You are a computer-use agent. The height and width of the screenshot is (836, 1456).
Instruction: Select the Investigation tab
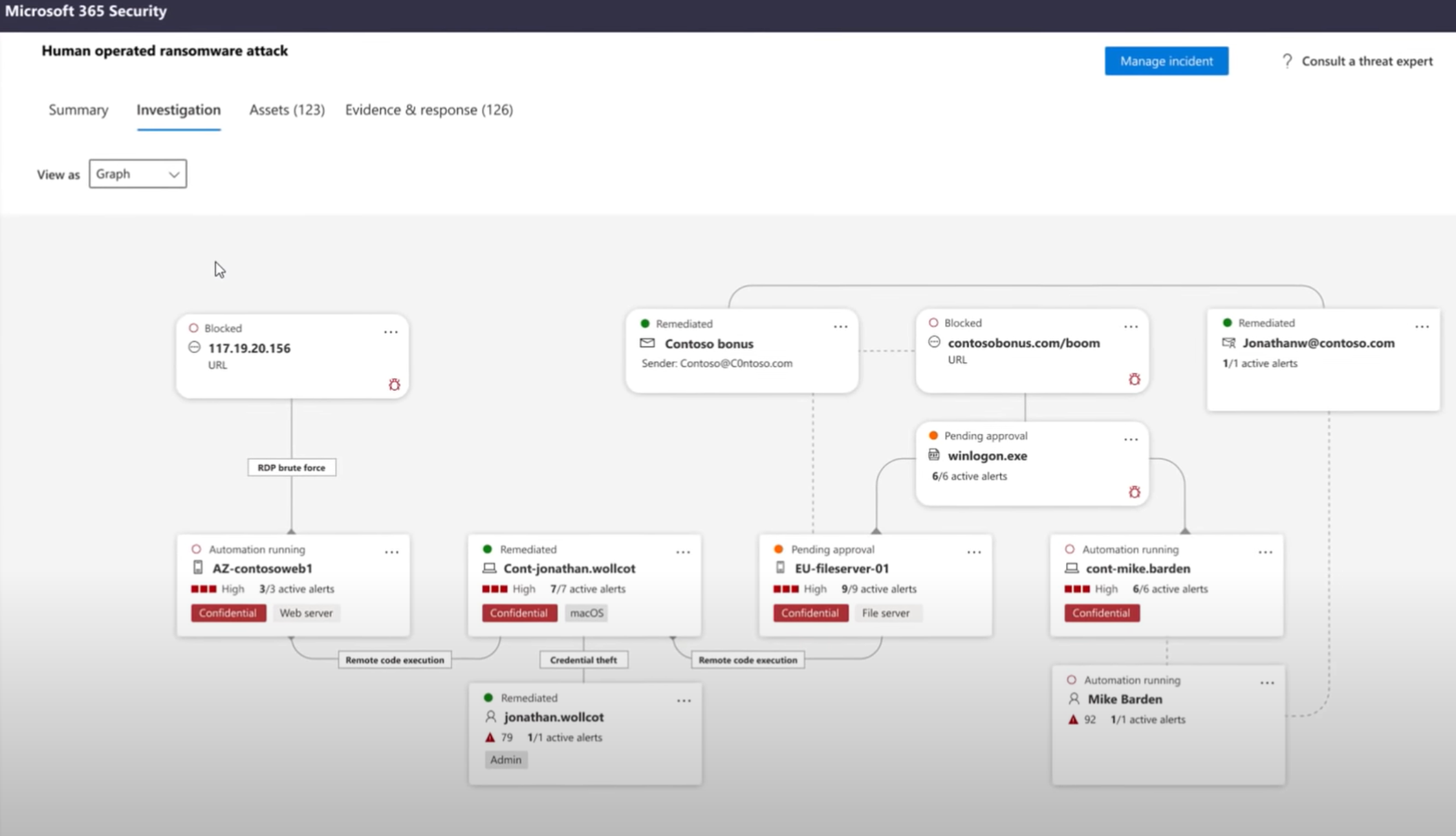tap(178, 109)
